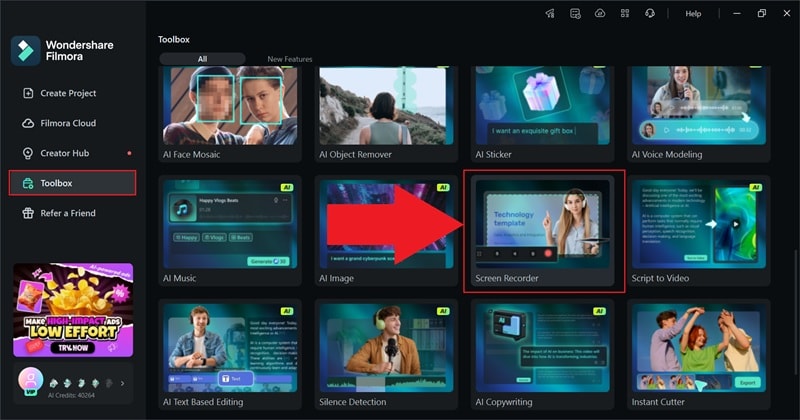
Task: Switch to the New Features tab
Action: point(289,59)
